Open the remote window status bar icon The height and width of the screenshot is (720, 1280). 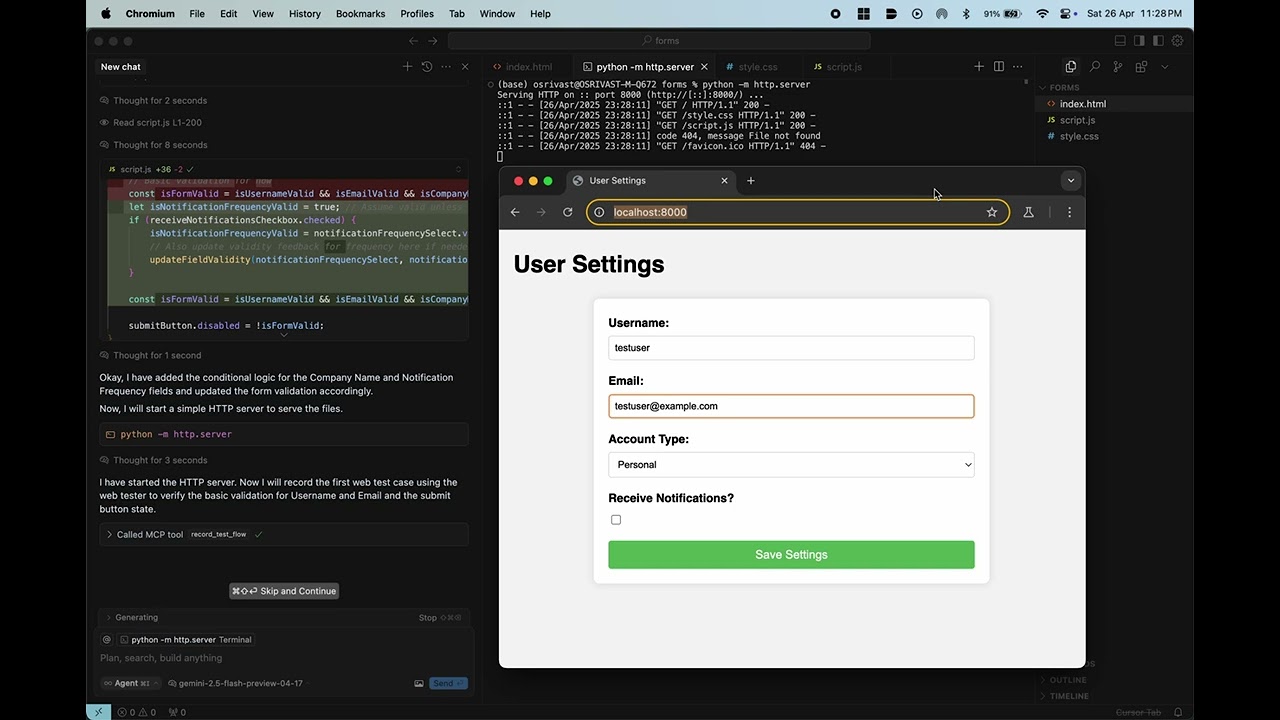[98, 712]
